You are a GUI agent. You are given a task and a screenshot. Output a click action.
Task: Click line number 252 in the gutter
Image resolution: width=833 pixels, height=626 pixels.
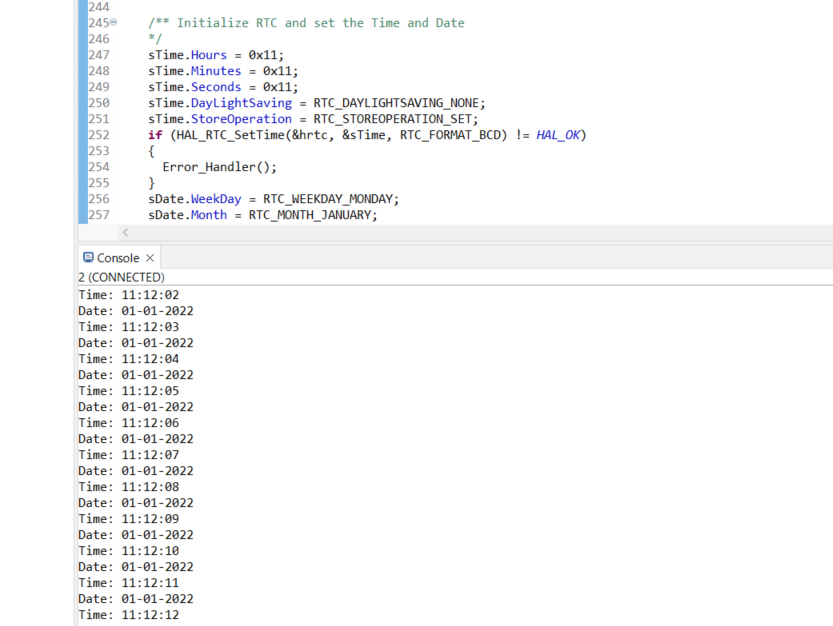pos(101,134)
